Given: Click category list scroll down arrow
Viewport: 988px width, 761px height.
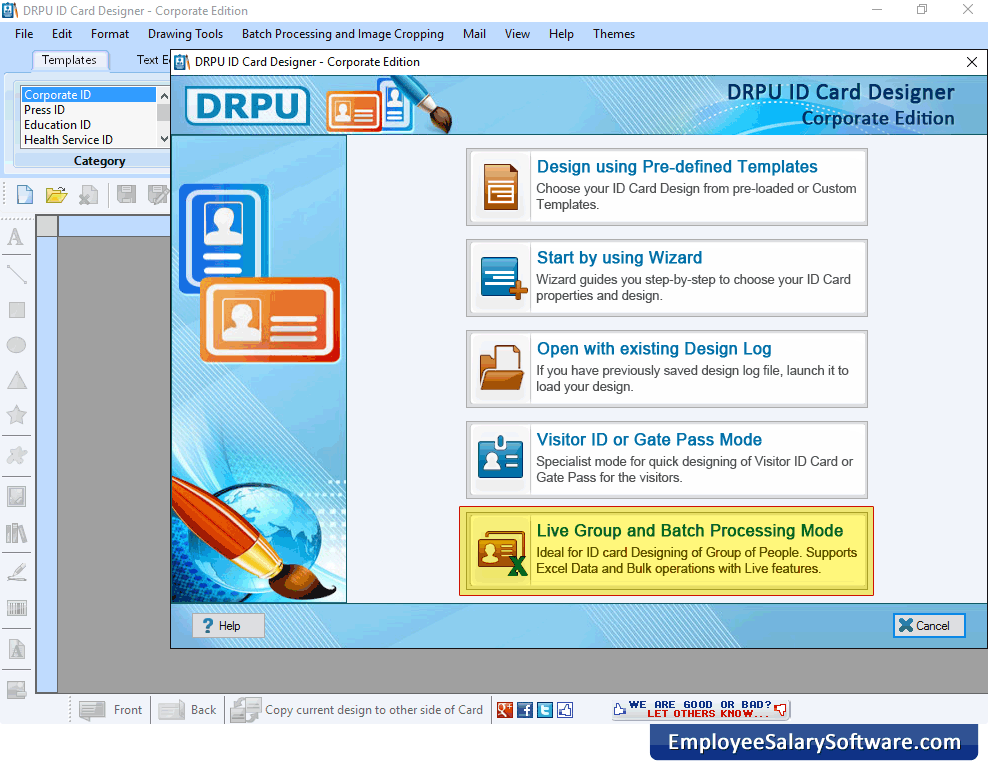Looking at the screenshot, I should pos(164,139).
